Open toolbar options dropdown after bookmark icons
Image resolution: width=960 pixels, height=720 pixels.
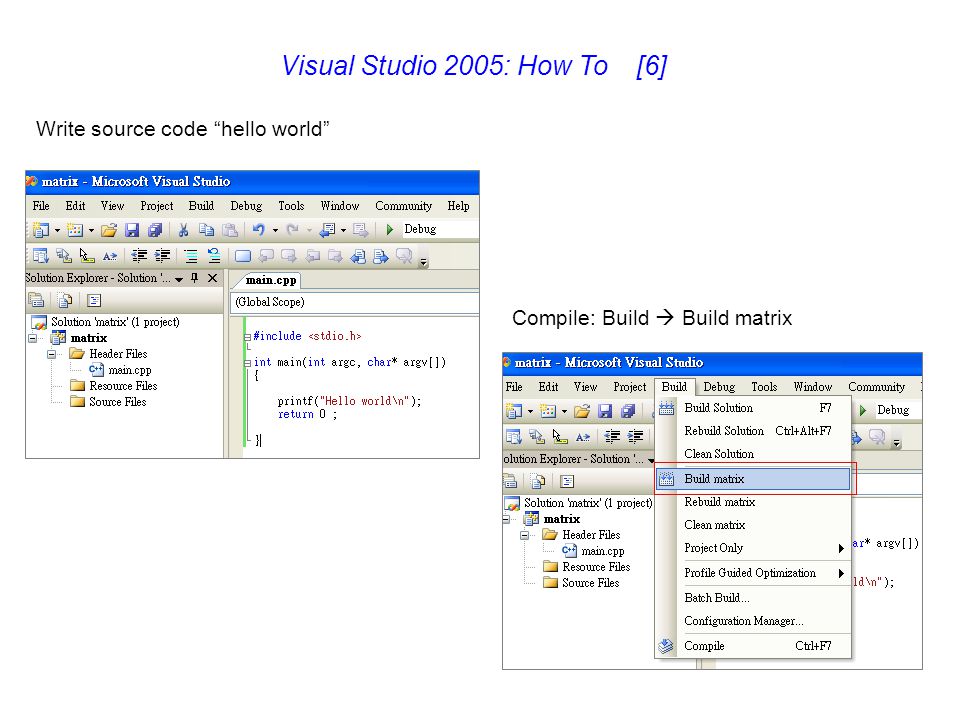pos(424,262)
